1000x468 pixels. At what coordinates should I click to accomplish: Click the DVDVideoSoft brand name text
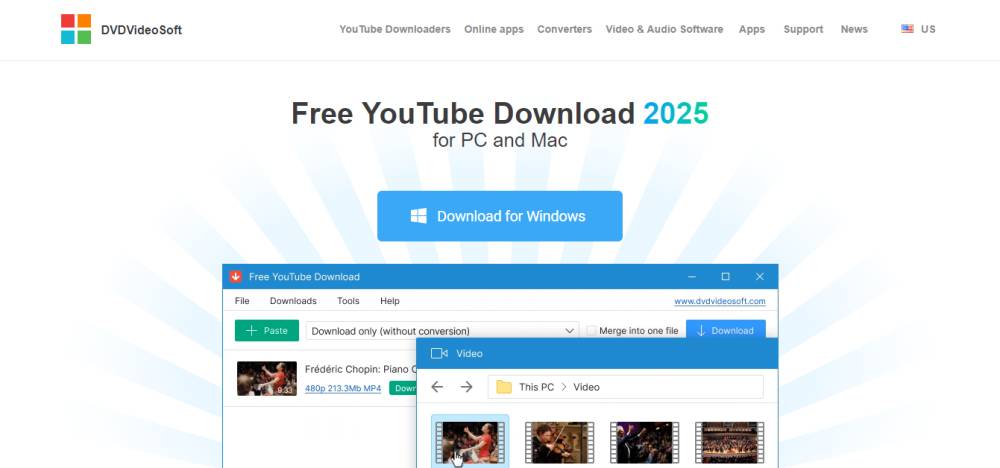click(x=141, y=29)
